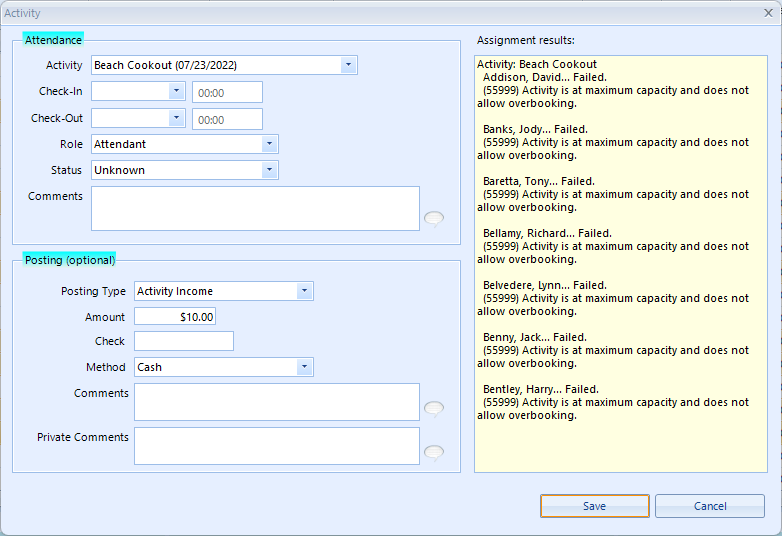Click inside the Private Comments text box

[277, 446]
